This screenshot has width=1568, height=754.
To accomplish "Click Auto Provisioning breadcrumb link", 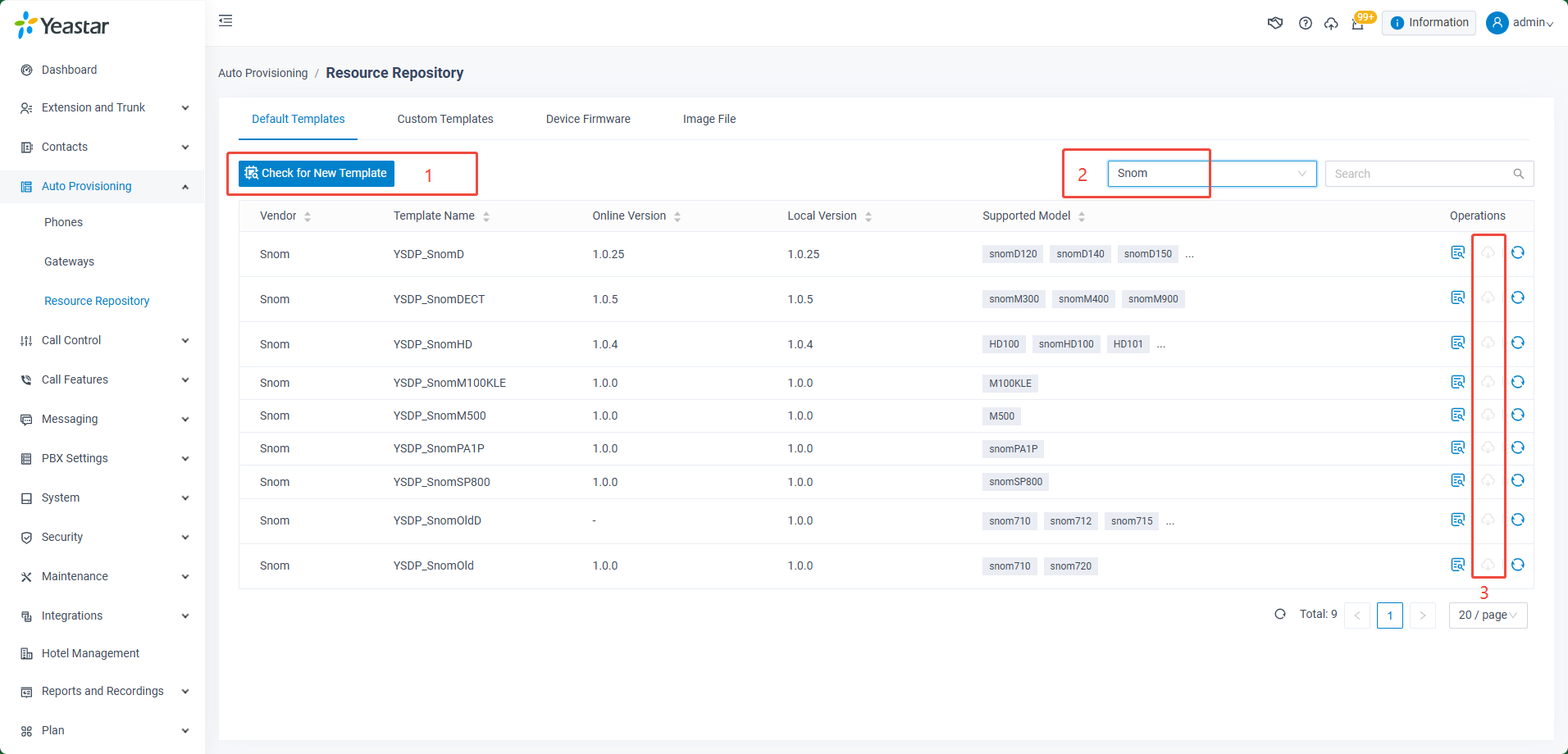I will 262,73.
